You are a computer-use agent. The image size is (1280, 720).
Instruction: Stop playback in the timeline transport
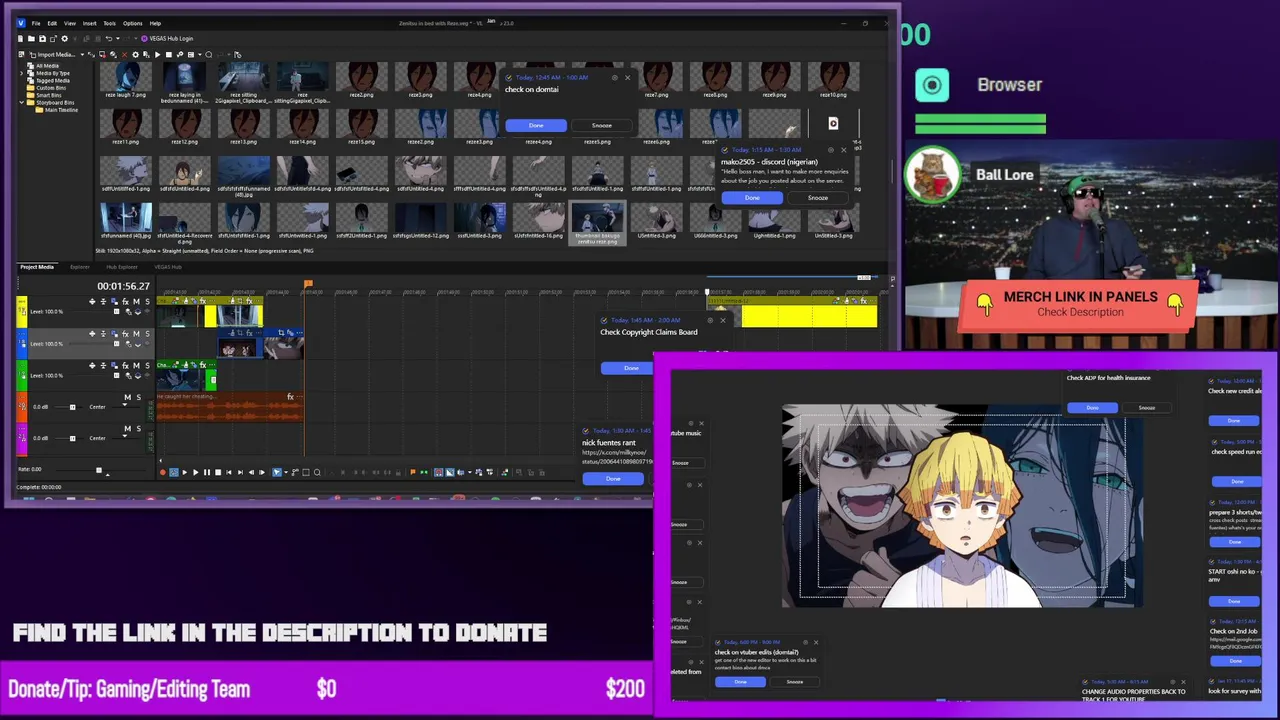pos(218,472)
